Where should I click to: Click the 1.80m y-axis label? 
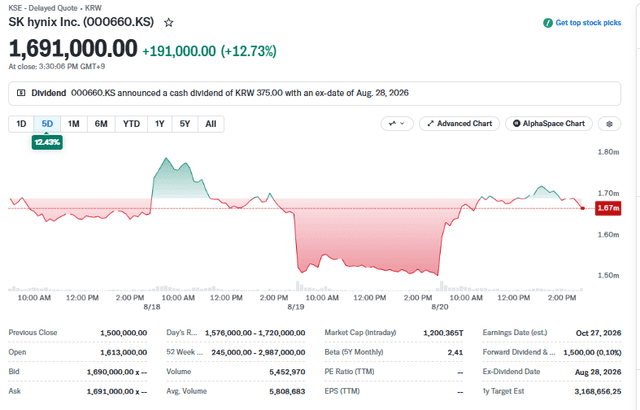coord(608,152)
